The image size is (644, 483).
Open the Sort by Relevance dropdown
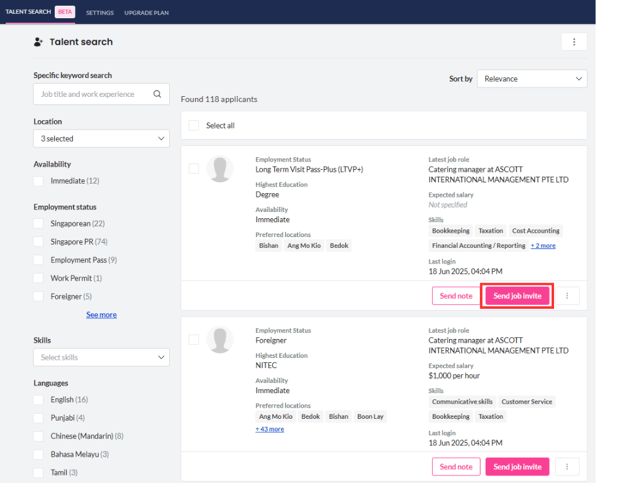click(532, 78)
